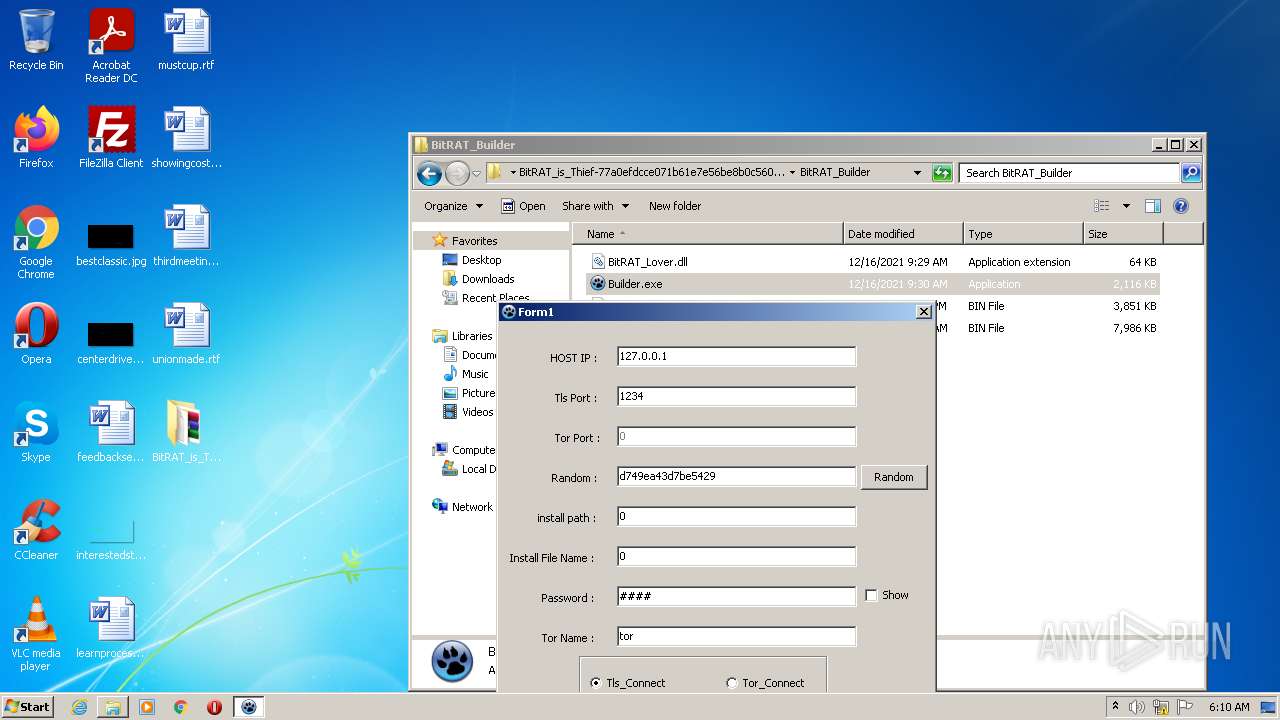Sort files by Name column
1280x720 pixels.
(708, 234)
